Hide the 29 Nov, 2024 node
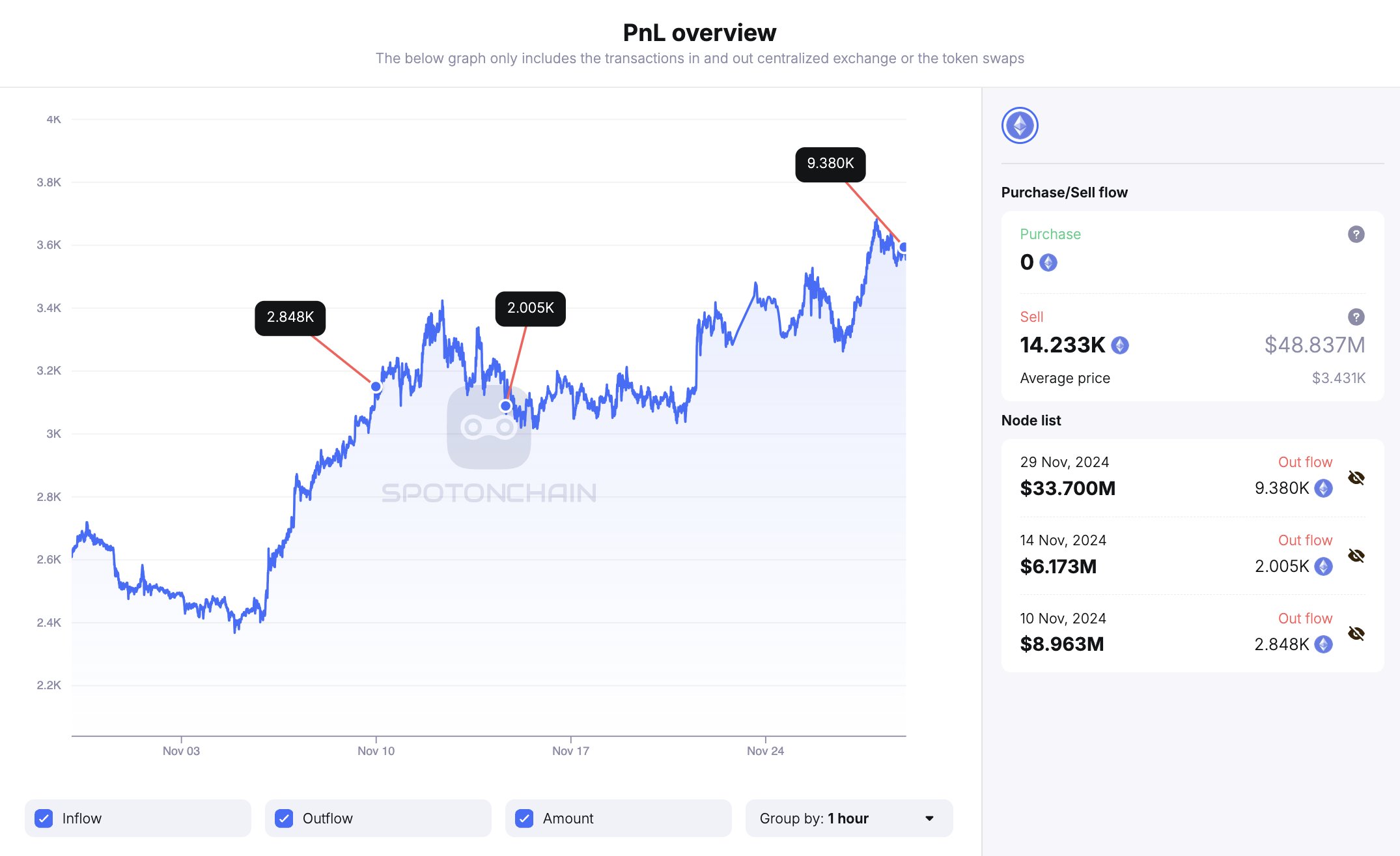Screen dimensions: 1400x856 tap(1356, 478)
